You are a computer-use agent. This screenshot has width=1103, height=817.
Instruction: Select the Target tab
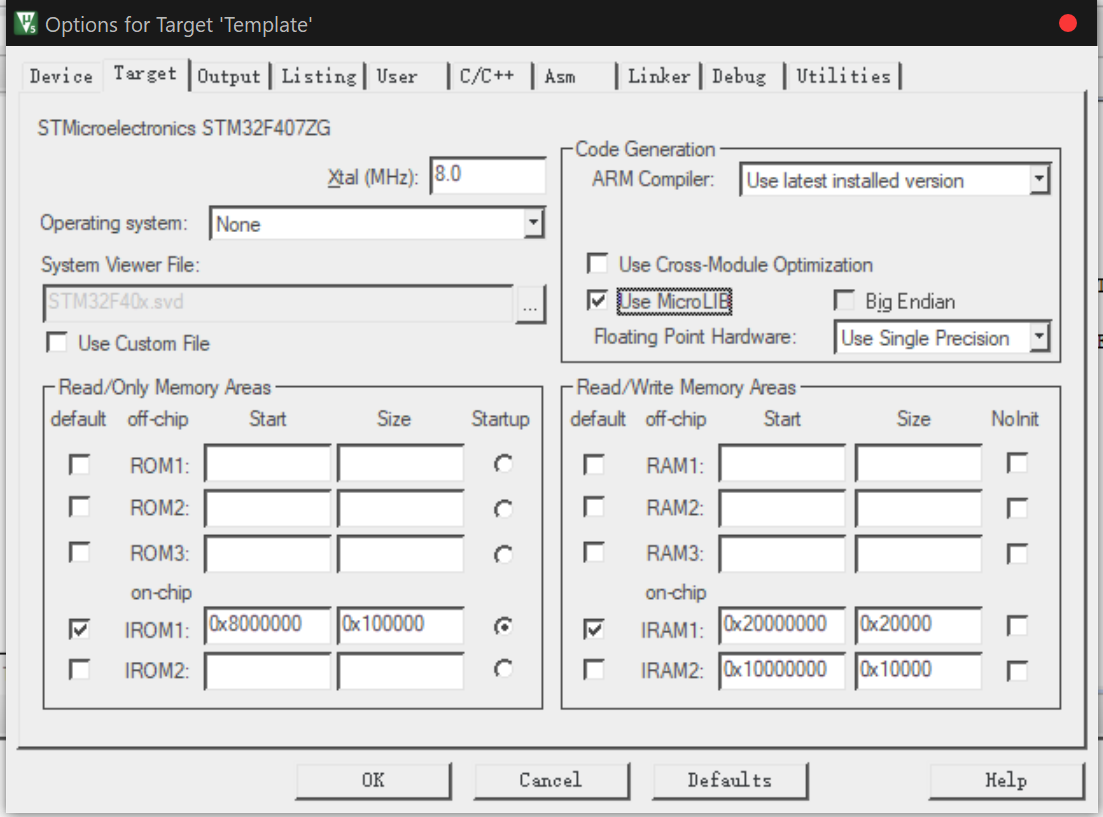pyautogui.click(x=145, y=74)
